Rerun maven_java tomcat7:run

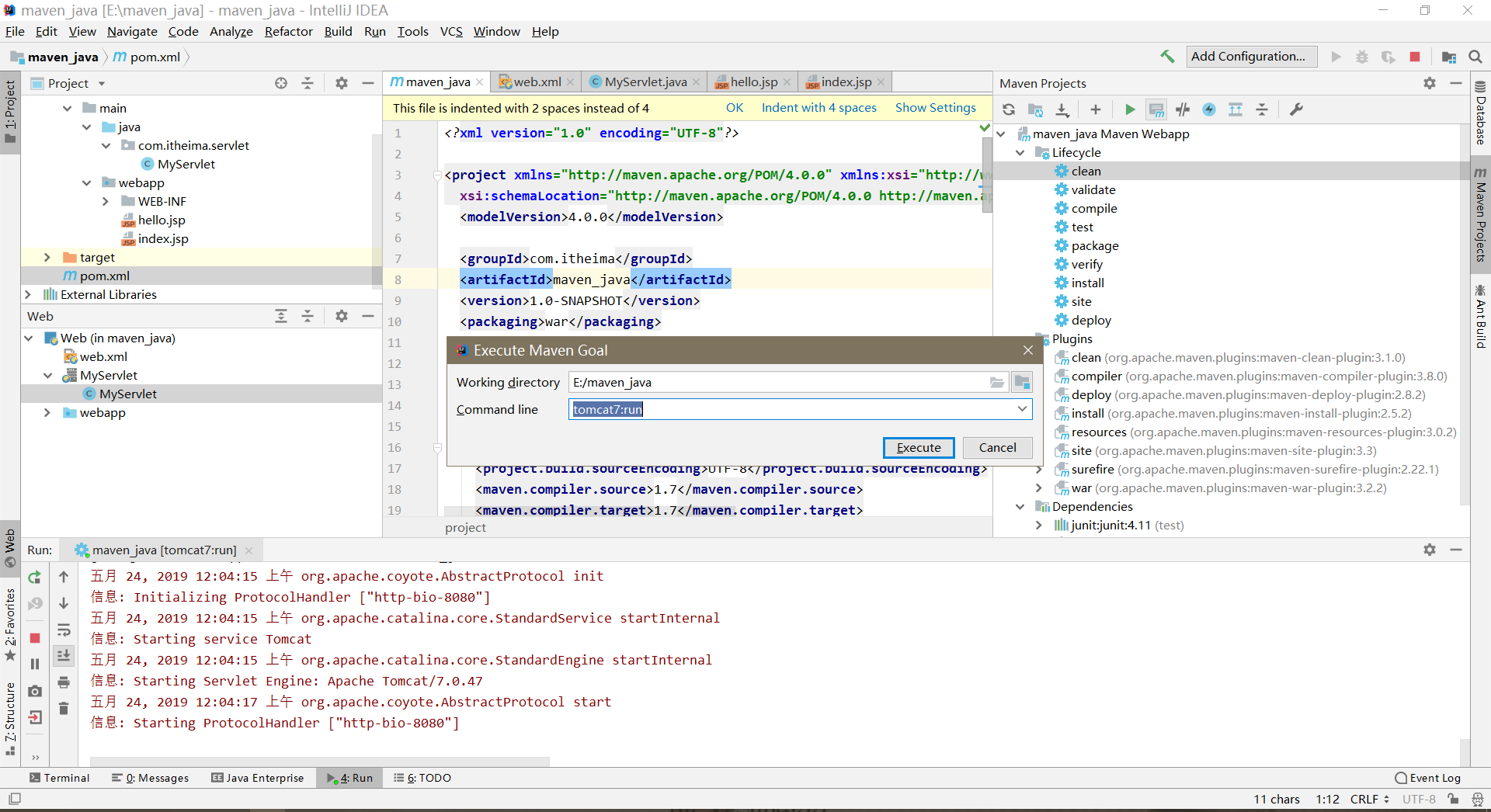coord(34,577)
